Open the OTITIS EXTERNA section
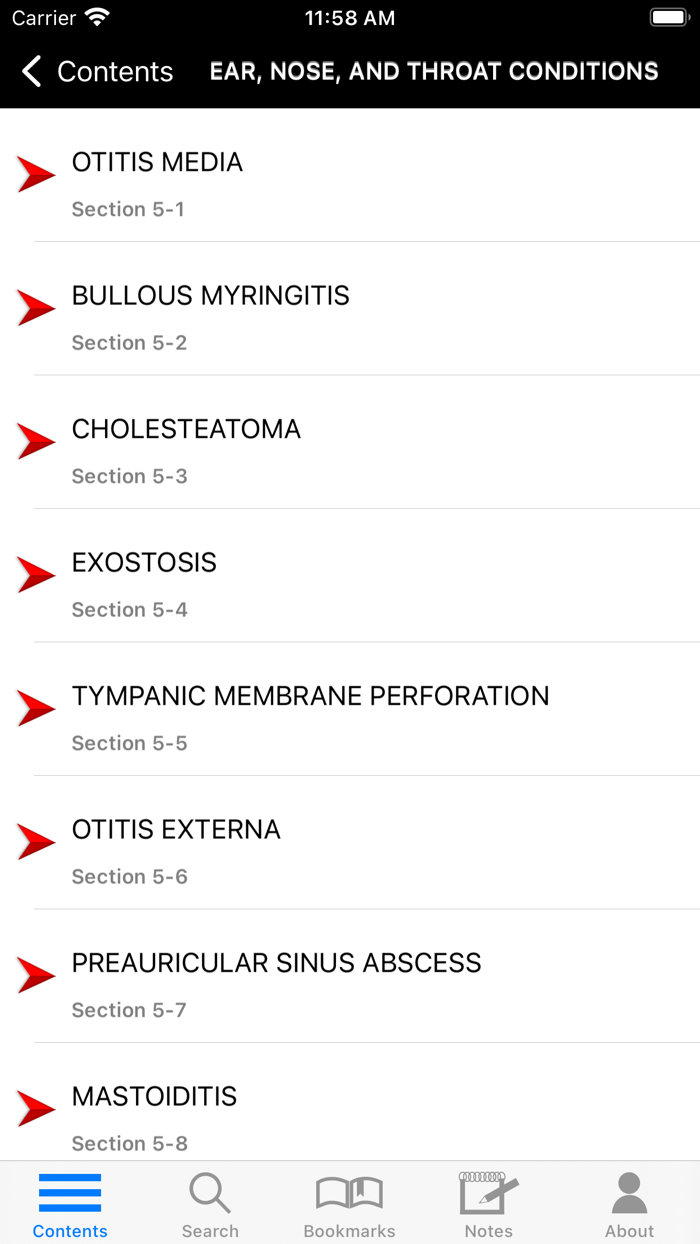This screenshot has height=1244, width=700. (176, 829)
